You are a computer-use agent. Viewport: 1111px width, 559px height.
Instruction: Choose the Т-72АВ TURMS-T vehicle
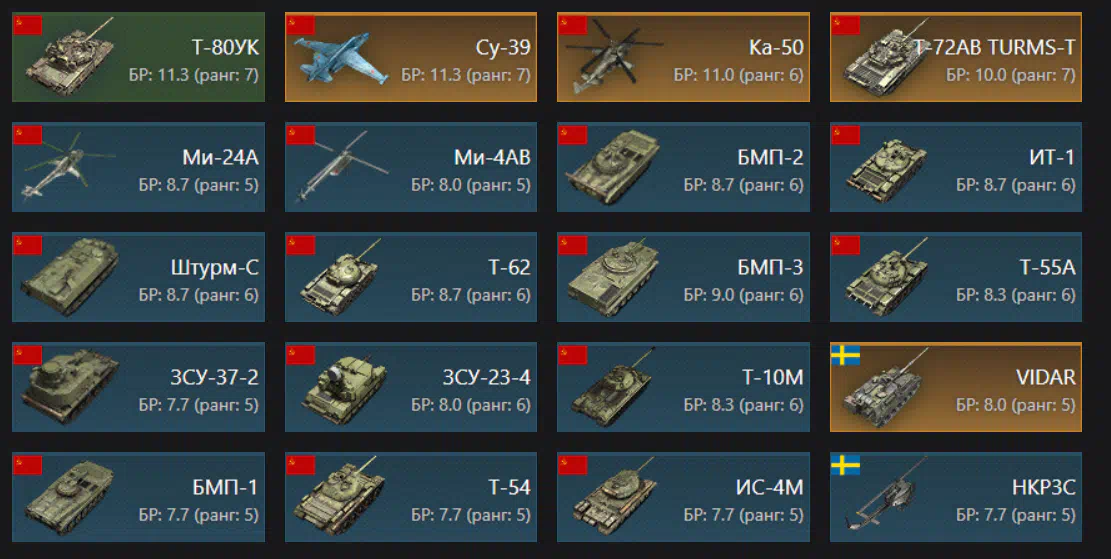(x=956, y=57)
